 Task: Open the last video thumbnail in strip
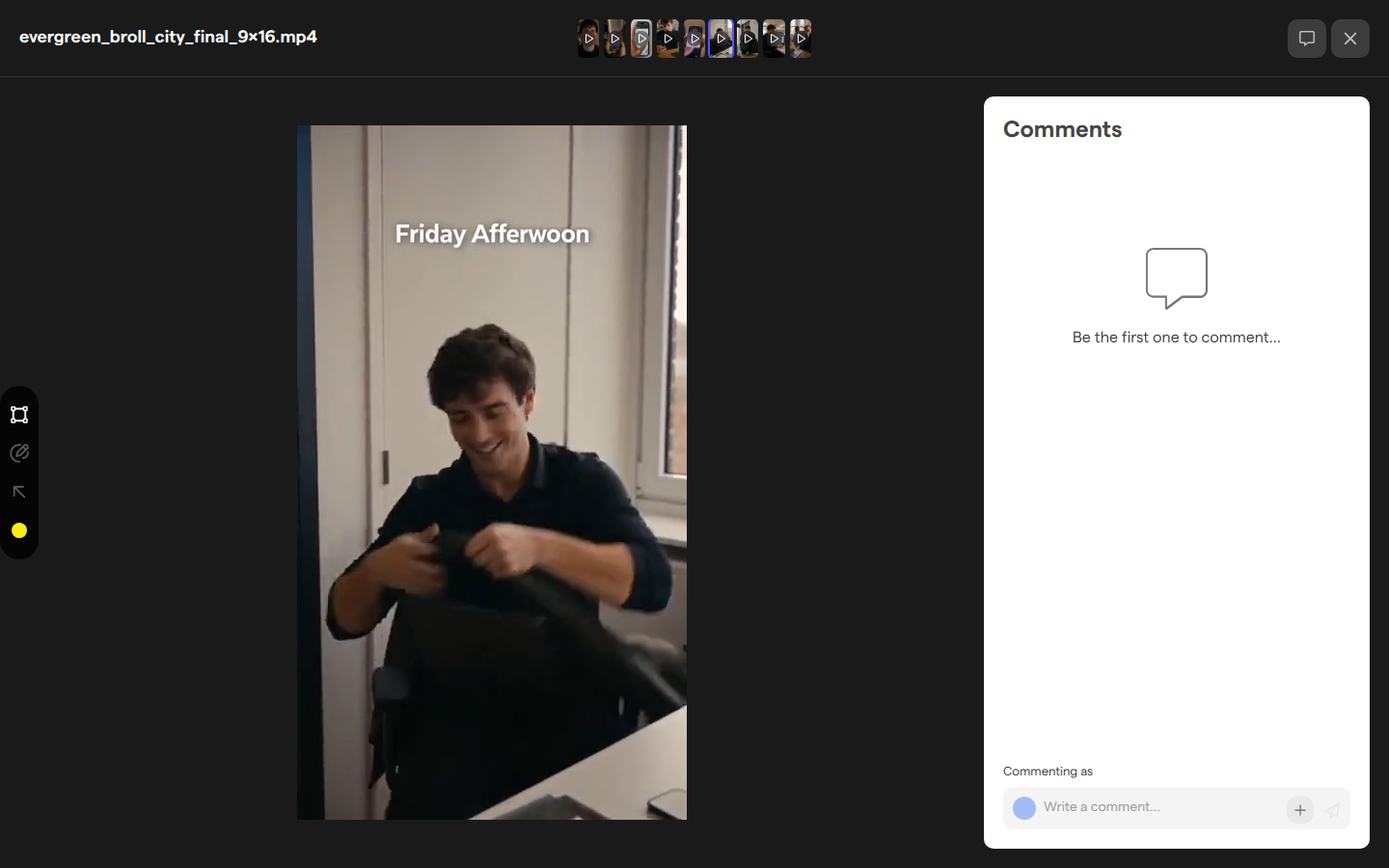pyautogui.click(x=801, y=39)
